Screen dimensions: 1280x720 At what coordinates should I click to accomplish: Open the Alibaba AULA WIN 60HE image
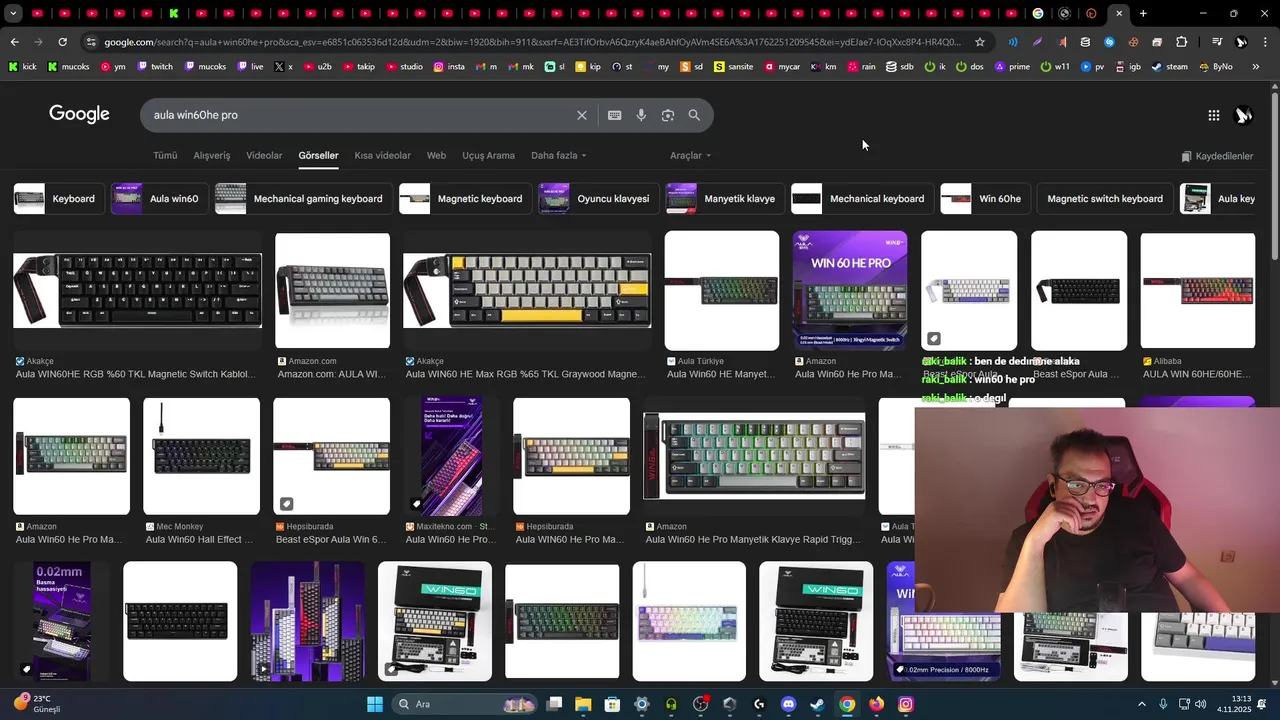1198,291
